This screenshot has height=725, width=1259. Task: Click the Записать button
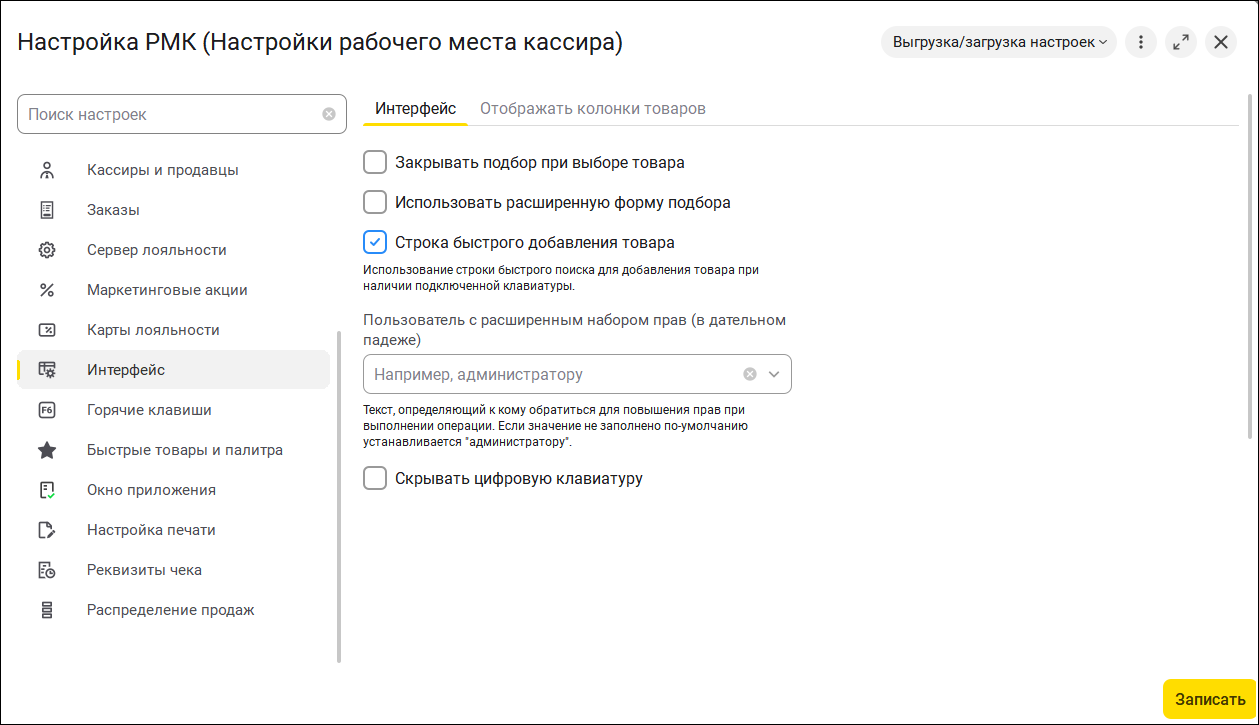coord(1210,699)
